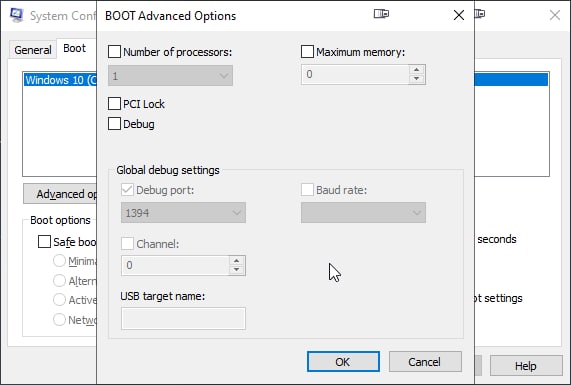The height and width of the screenshot is (385, 571).
Task: Decrease Maximum memory with down arrow
Action: (x=417, y=79)
